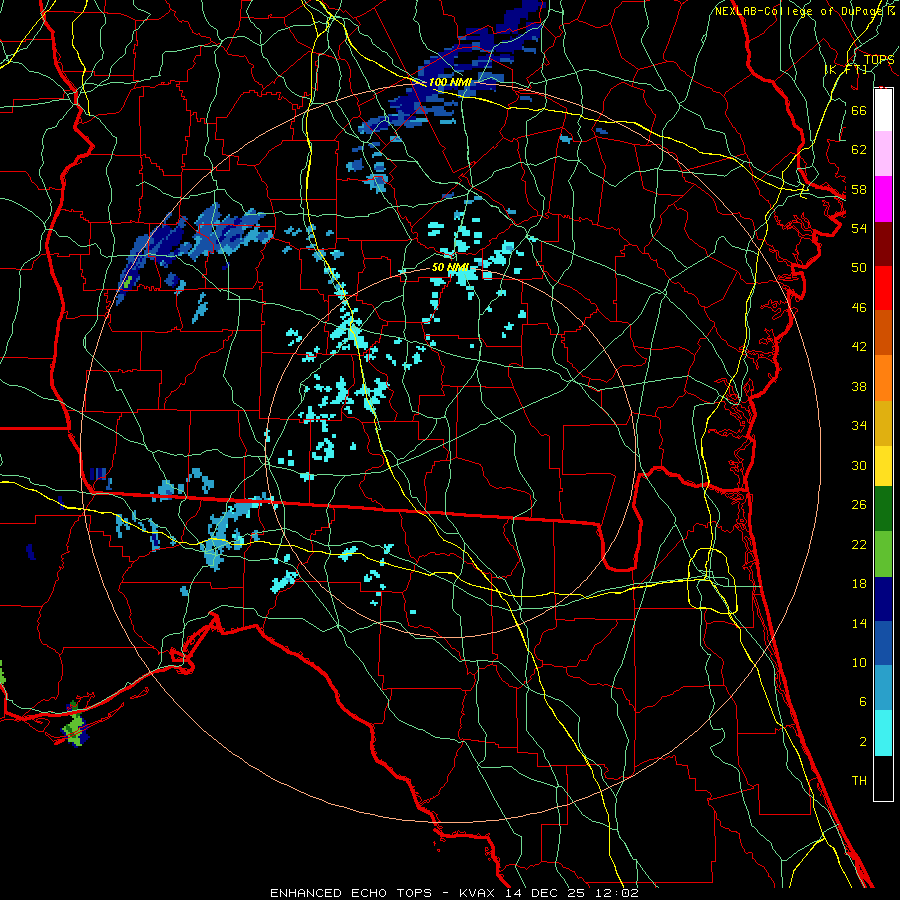
Task: Click the "100 NMI" range ring label
Action: tap(450, 82)
